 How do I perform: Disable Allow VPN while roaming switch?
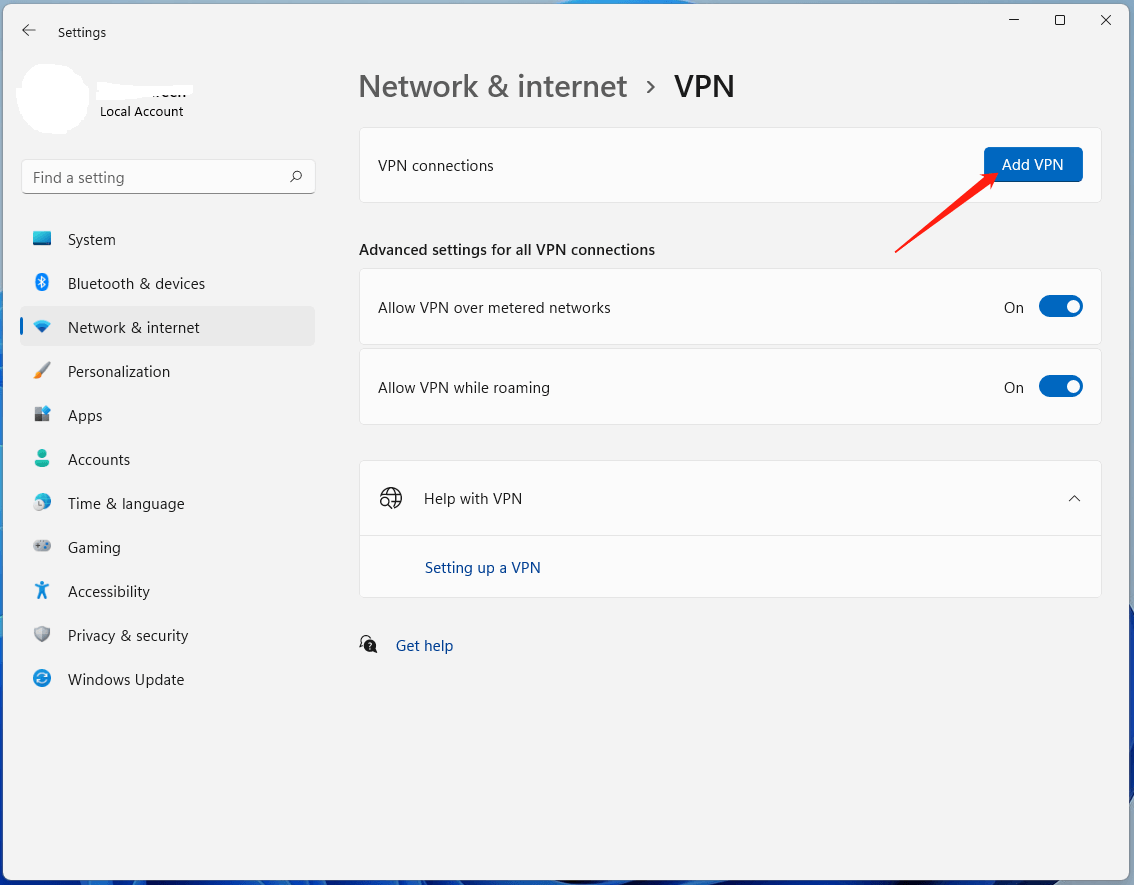coord(1060,387)
